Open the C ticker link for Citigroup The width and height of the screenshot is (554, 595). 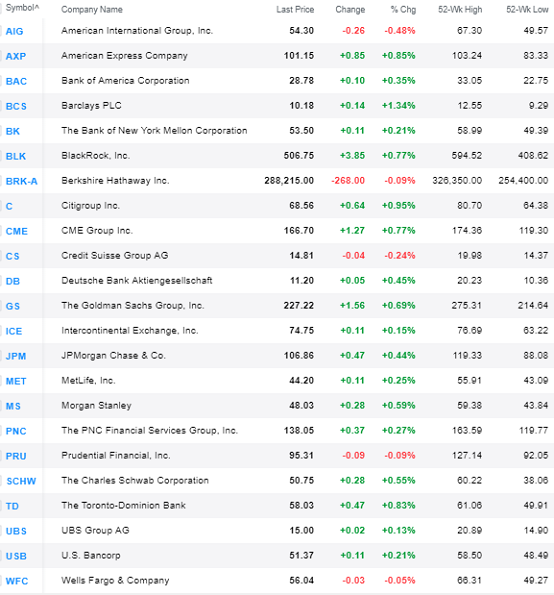tap(9, 206)
